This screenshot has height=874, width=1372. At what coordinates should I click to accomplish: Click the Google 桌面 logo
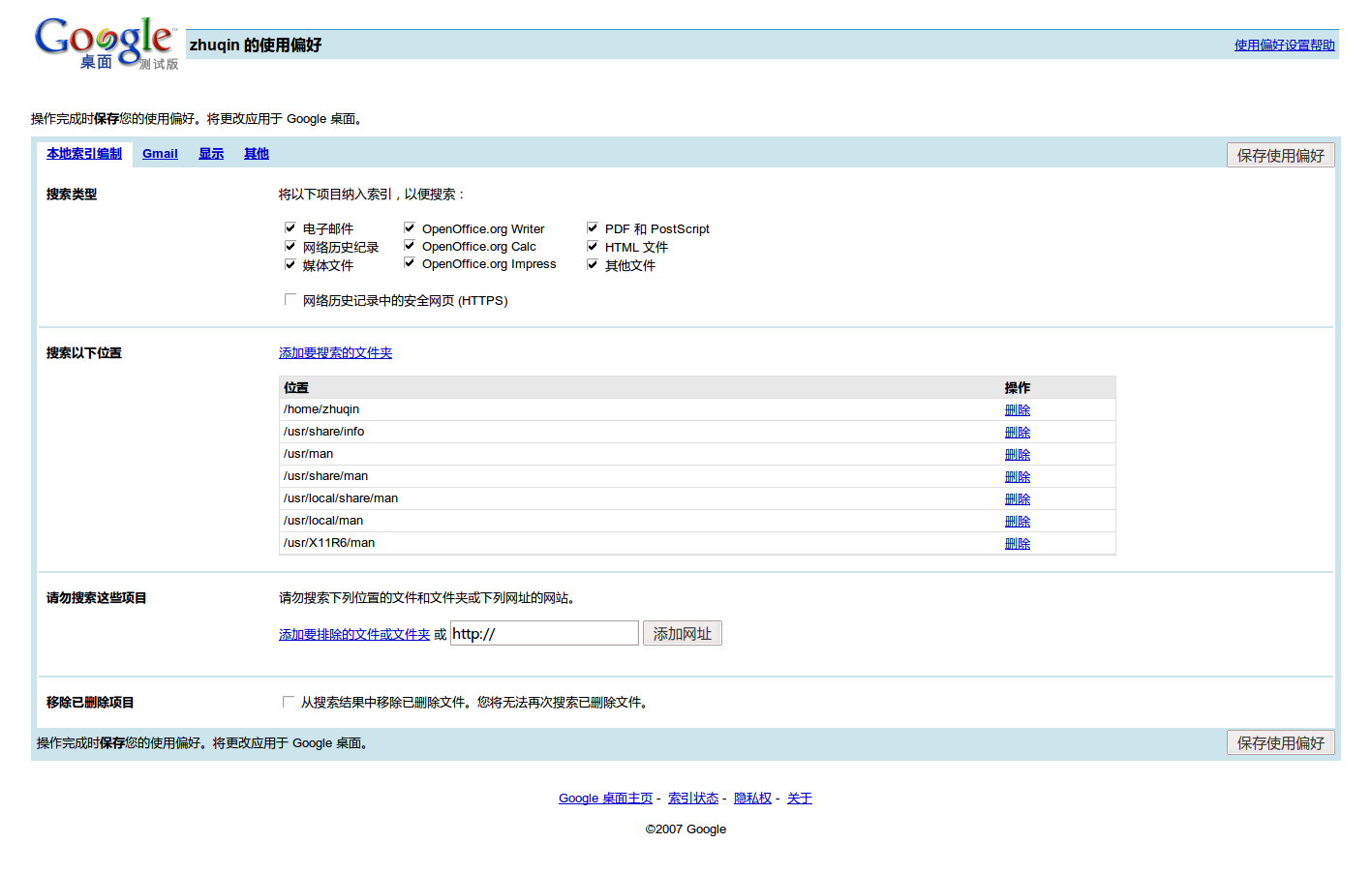(107, 45)
